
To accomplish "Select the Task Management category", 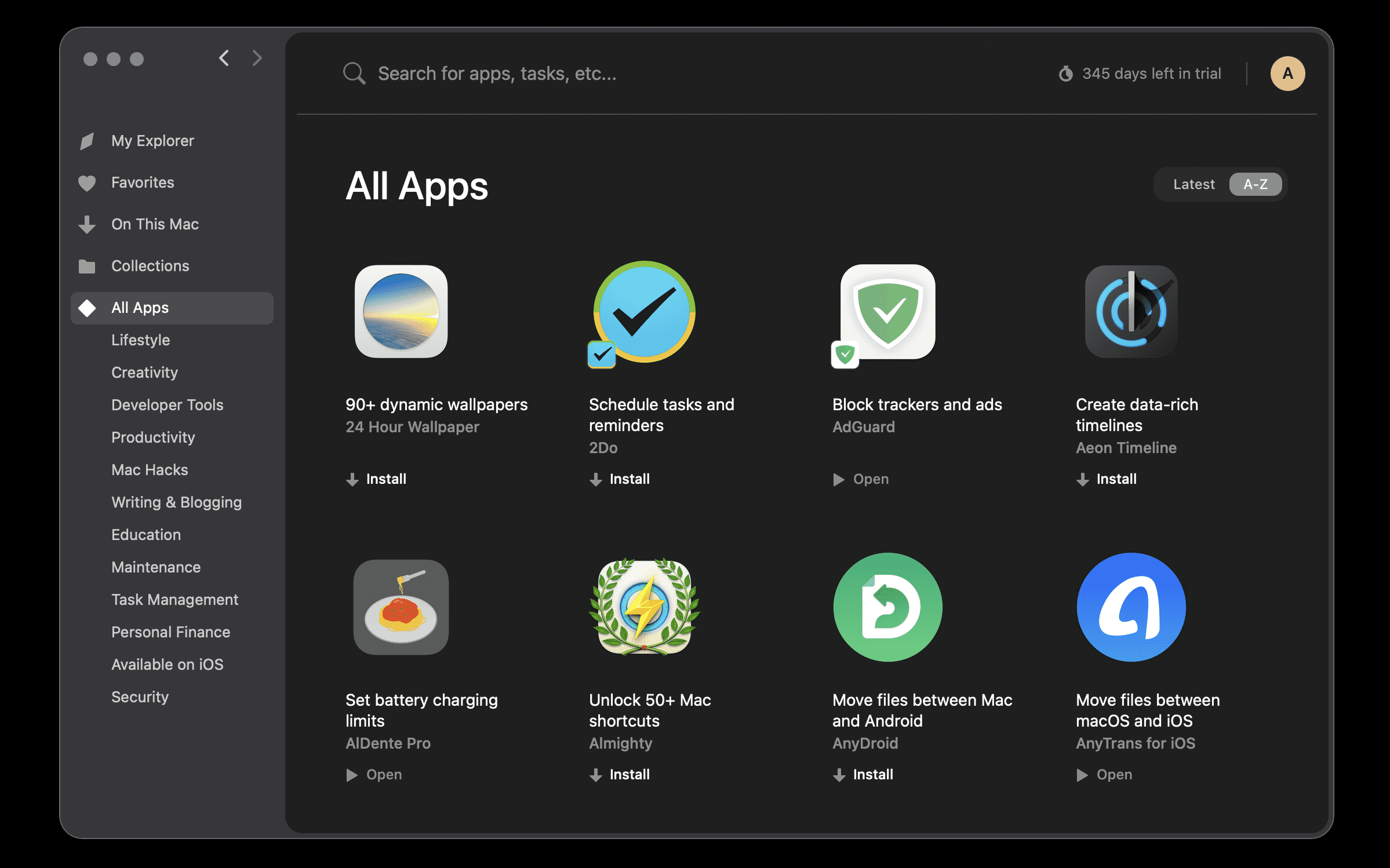I will [174, 600].
